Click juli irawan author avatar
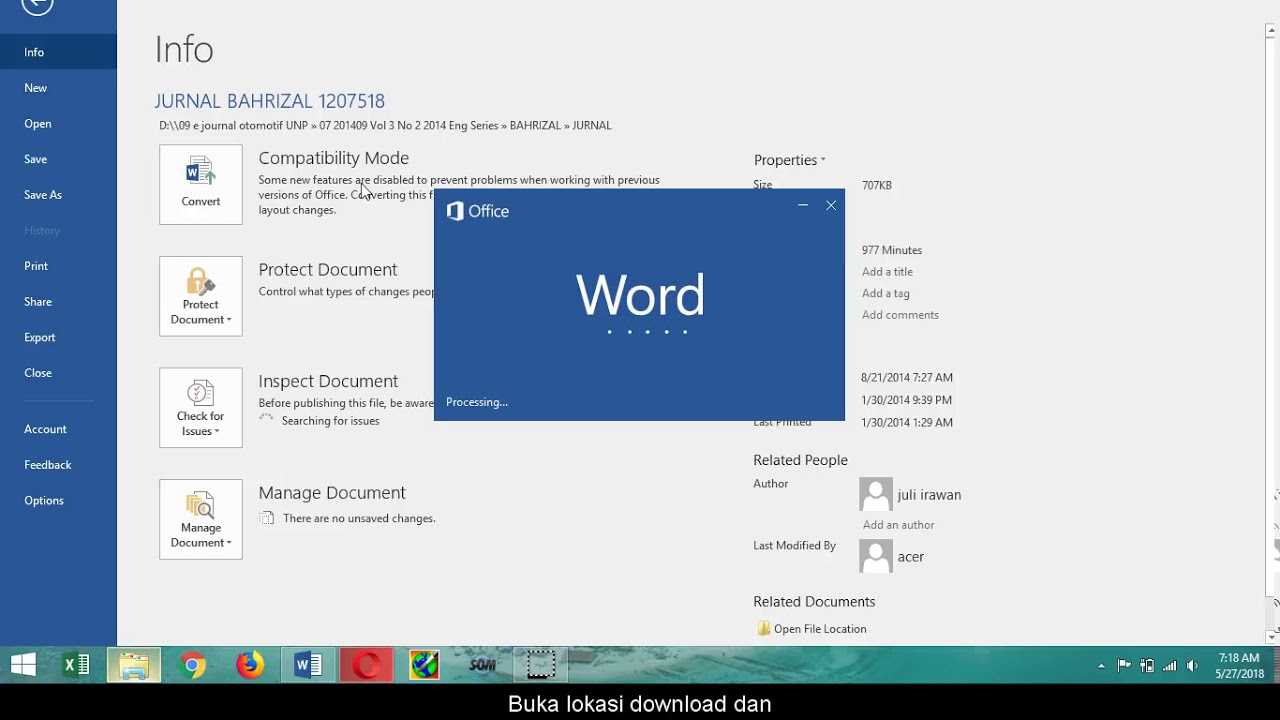The image size is (1280, 720). pos(876,495)
